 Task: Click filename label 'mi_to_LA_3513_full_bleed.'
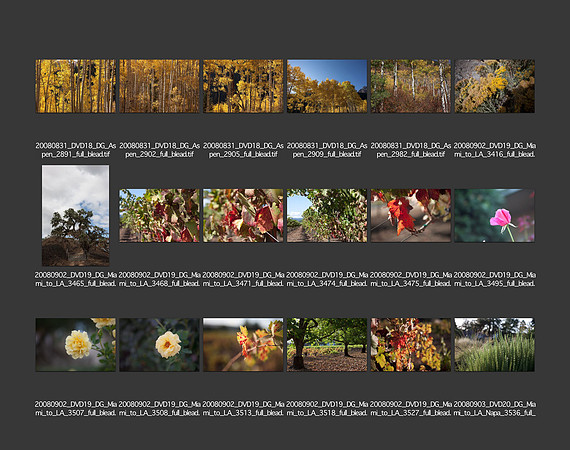(243, 413)
